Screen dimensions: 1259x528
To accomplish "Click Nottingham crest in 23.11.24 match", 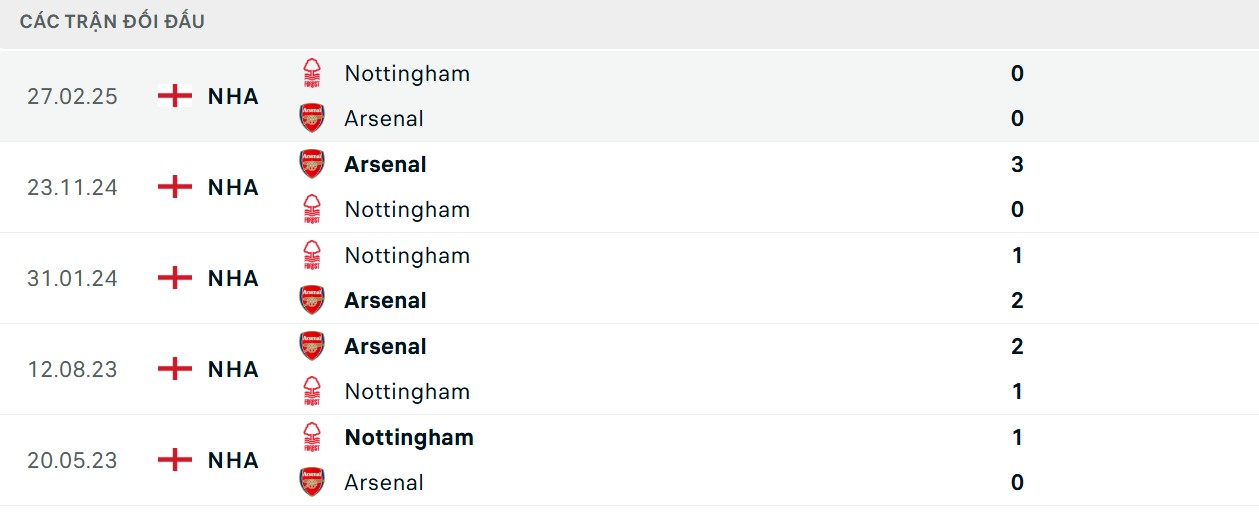I will tap(312, 209).
